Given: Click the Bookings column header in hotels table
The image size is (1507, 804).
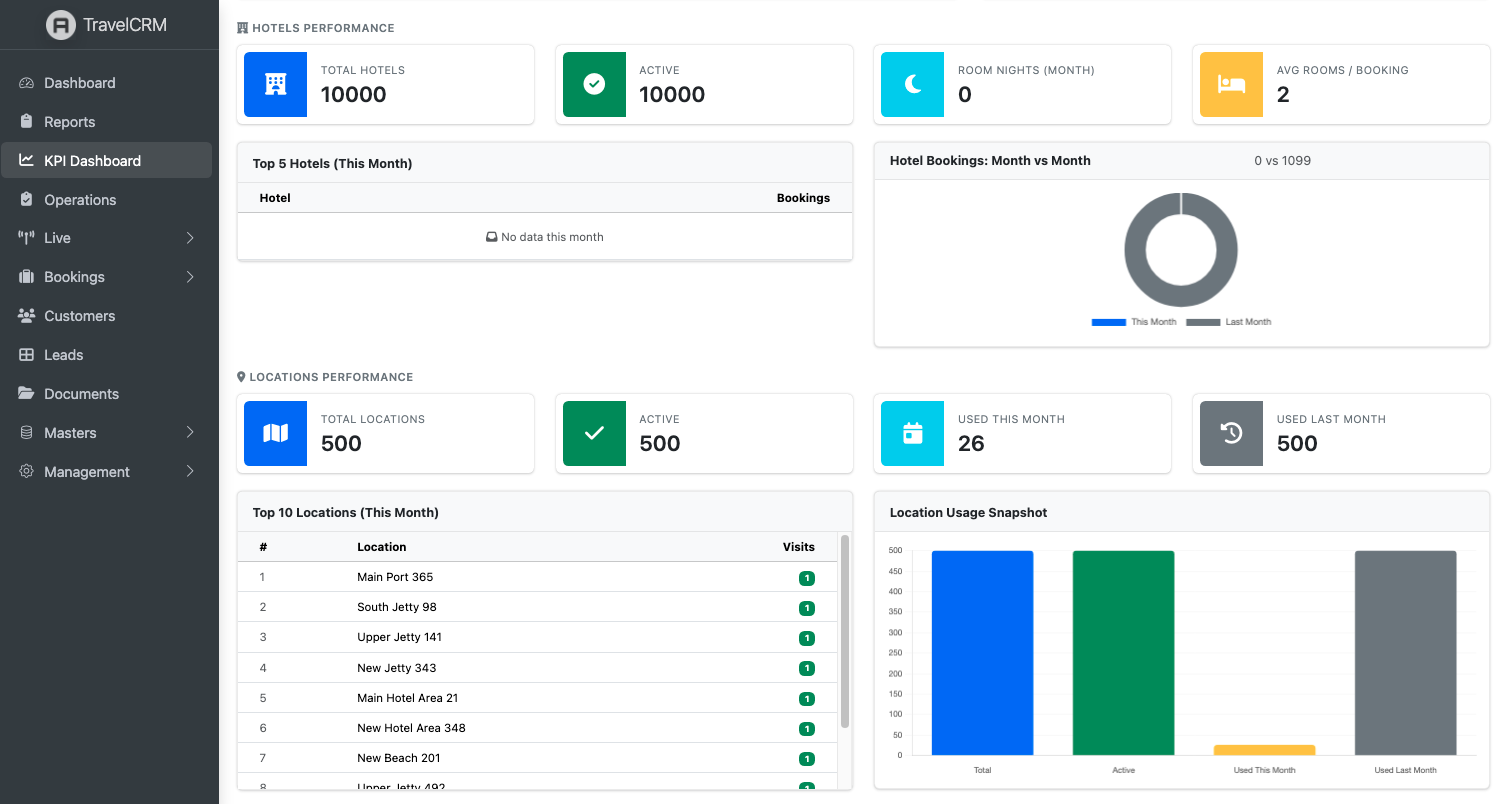Looking at the screenshot, I should [803, 198].
